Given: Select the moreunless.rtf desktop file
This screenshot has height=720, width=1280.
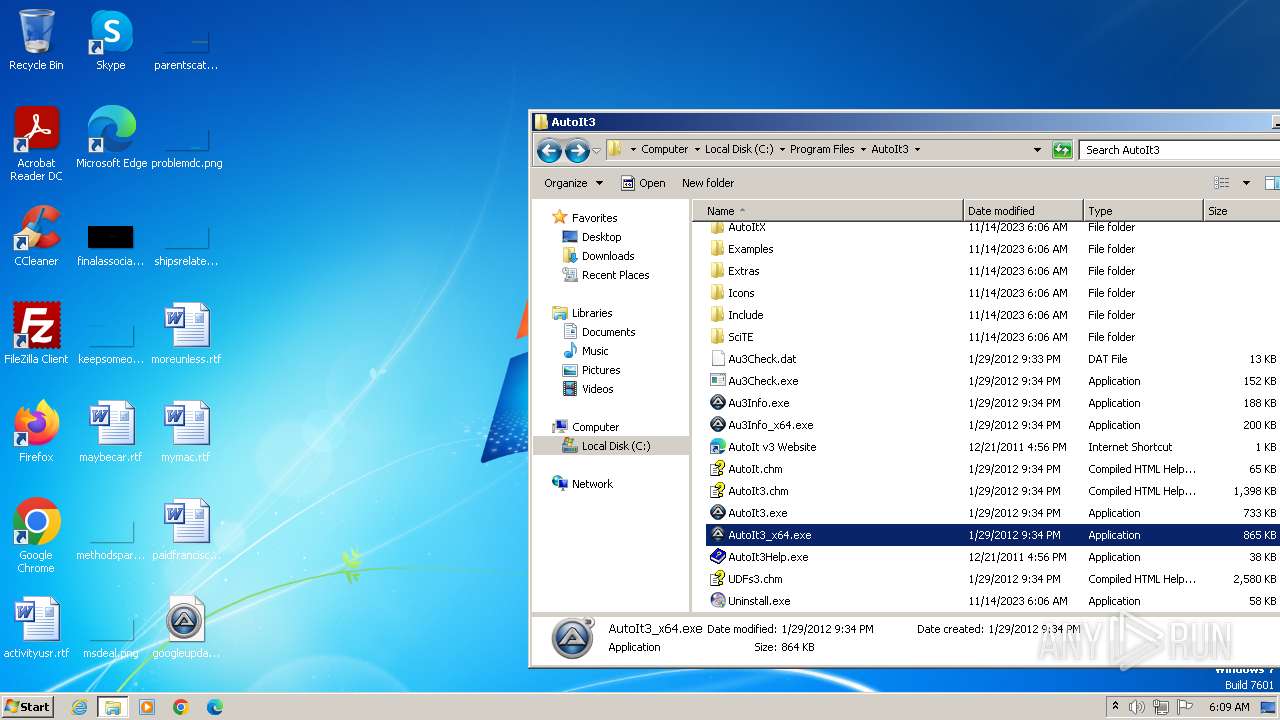Looking at the screenshot, I should [x=186, y=334].
